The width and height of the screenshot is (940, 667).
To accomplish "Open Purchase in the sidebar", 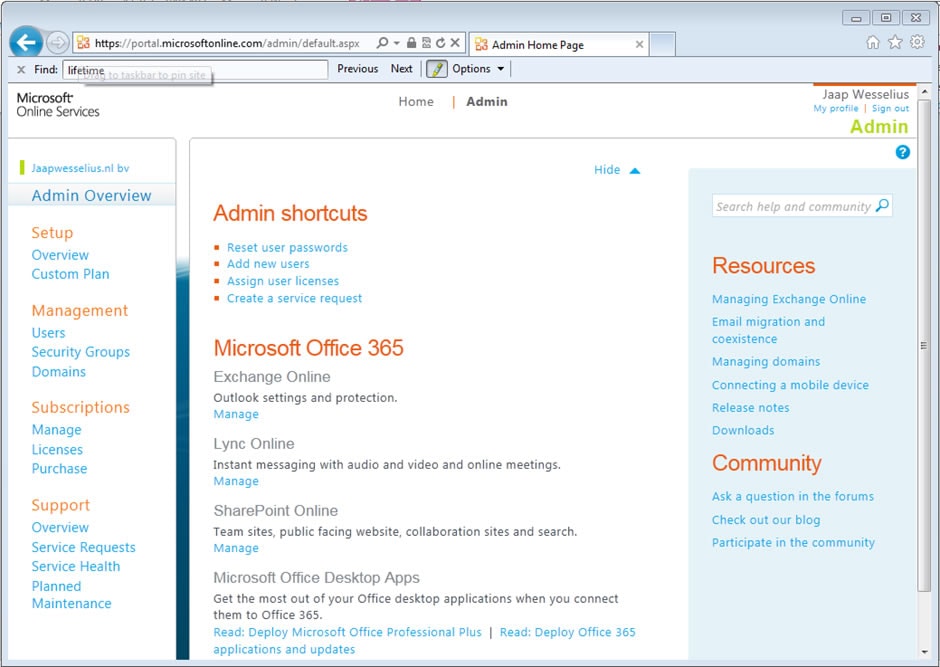I will pos(59,469).
